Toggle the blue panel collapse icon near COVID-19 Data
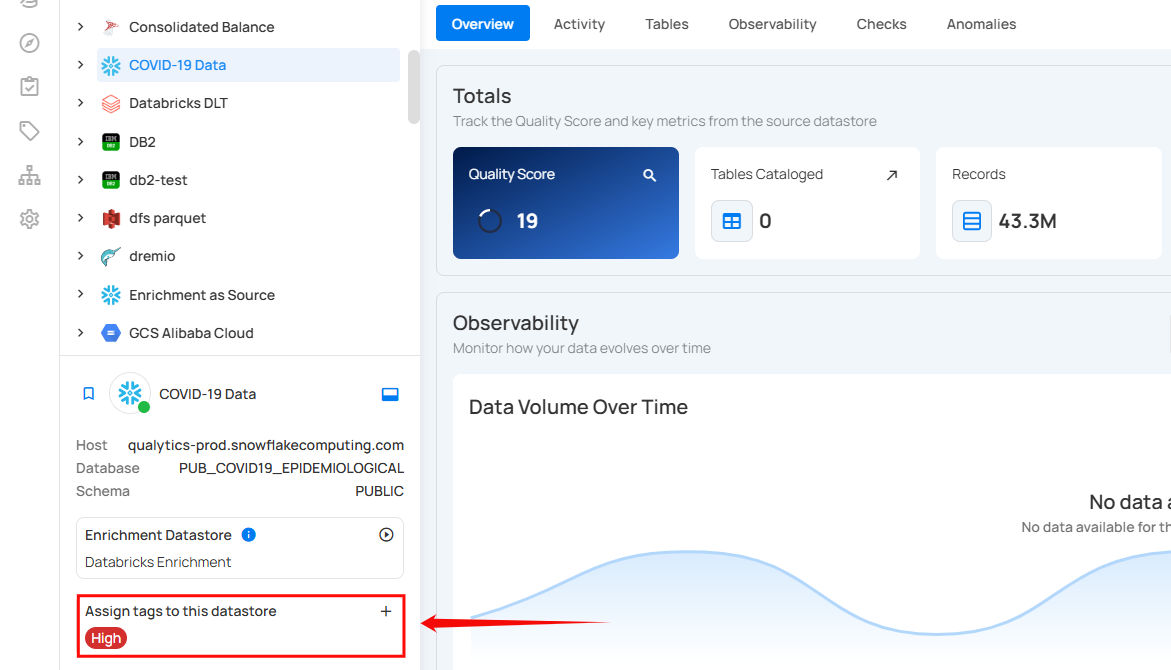 click(390, 394)
